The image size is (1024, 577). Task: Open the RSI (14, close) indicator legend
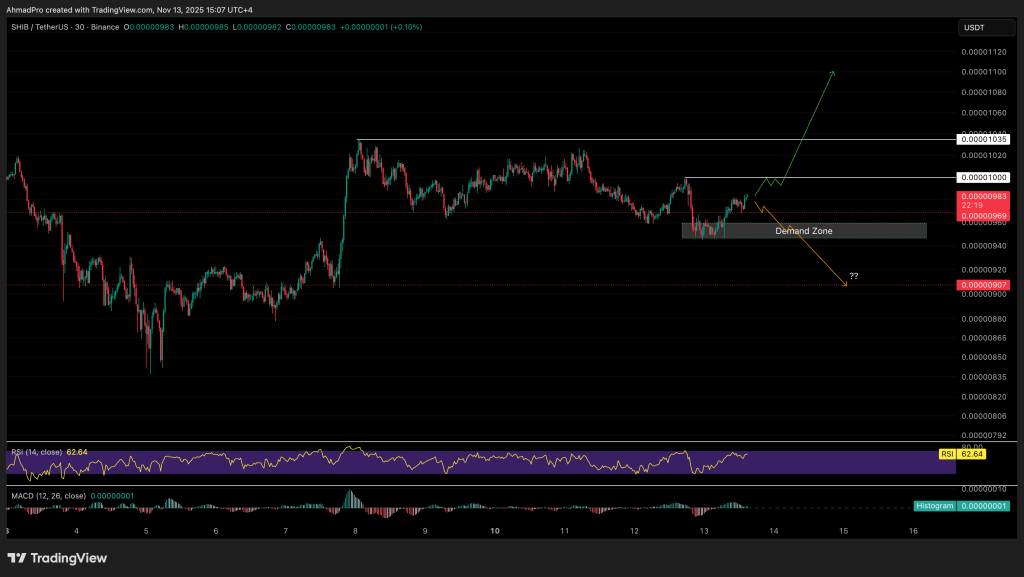(x=36, y=452)
